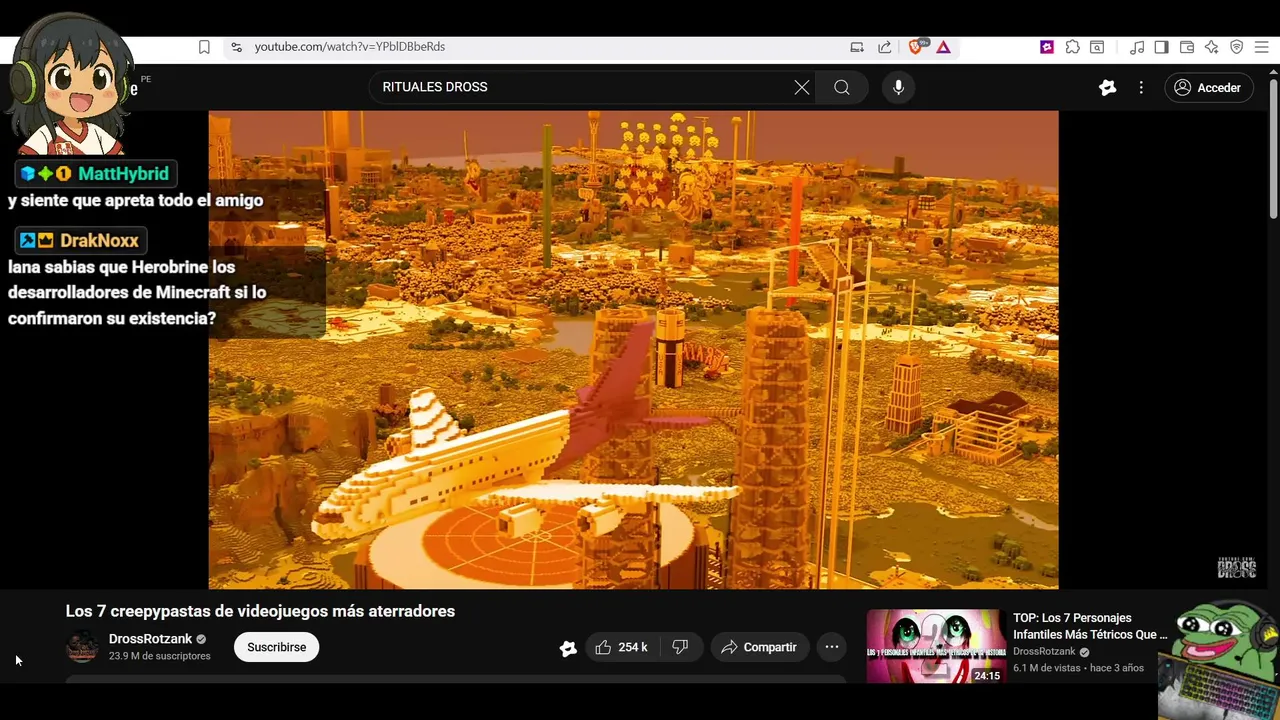
Task: Click DrakNoxx username in chat overlay
Action: (99, 241)
